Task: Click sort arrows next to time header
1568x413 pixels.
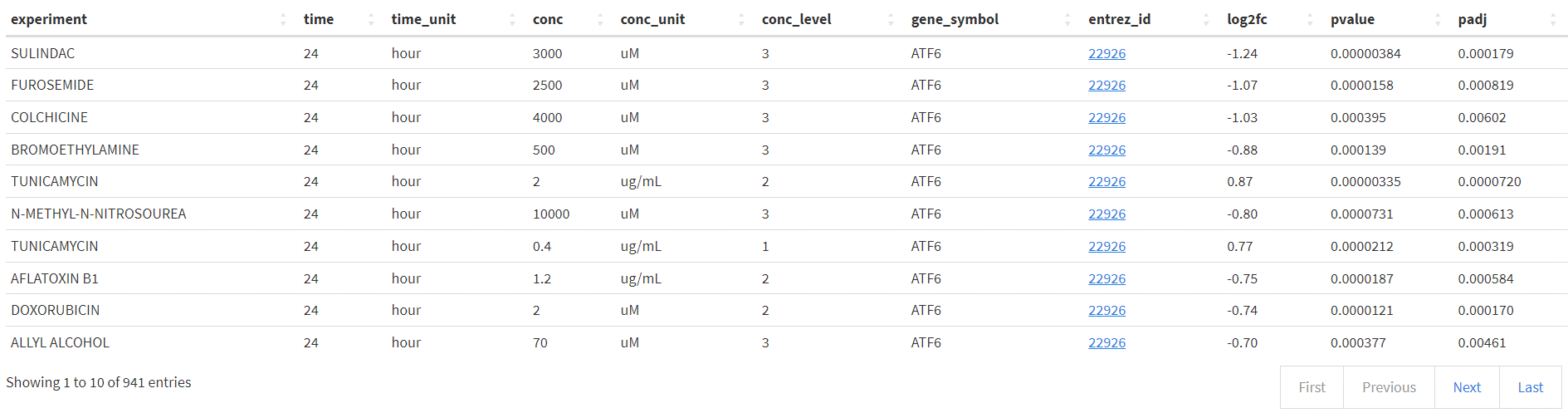Action: coord(371,19)
